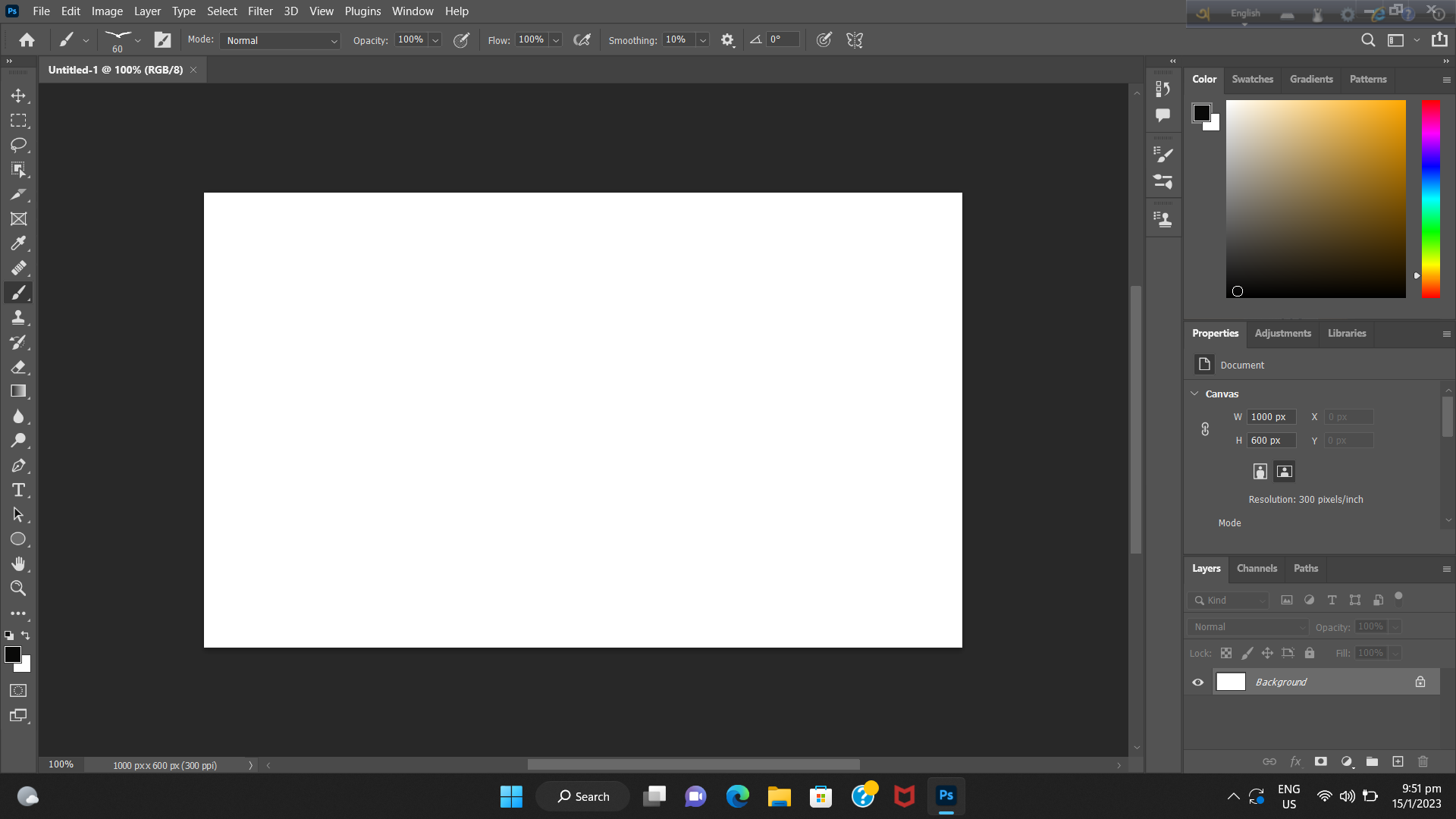Create a new layer in the Layers panel
Screen dimensions: 1456x819
1398,761
